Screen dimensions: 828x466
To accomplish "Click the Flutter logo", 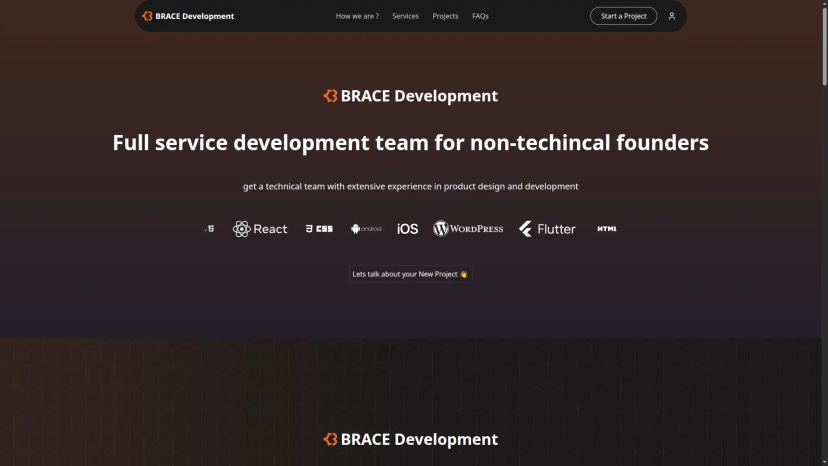I will 547,229.
